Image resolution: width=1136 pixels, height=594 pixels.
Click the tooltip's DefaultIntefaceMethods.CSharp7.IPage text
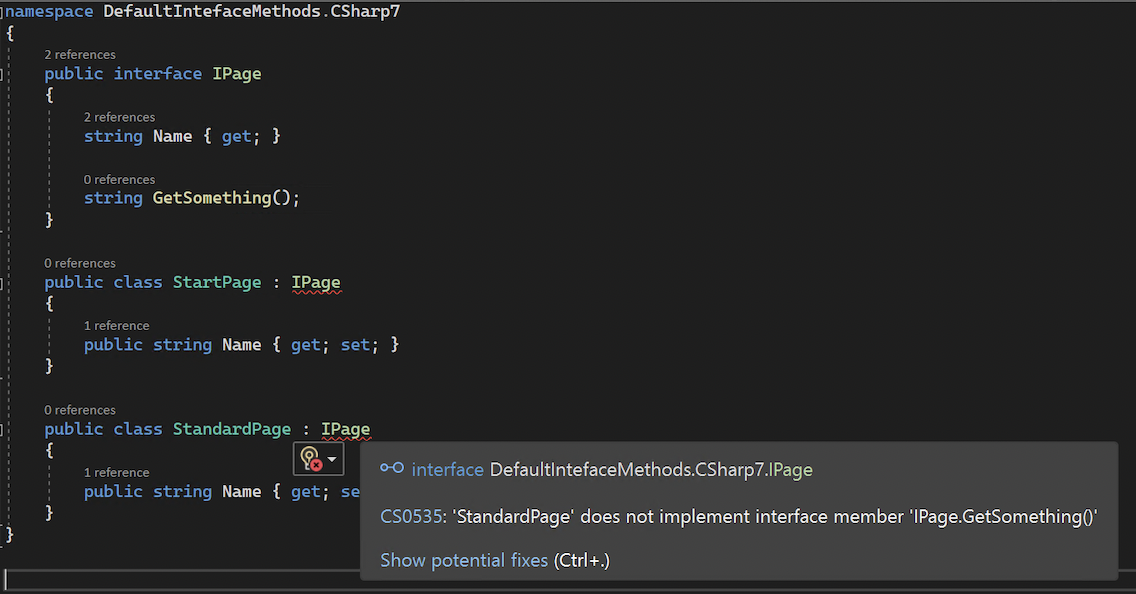tap(651, 469)
